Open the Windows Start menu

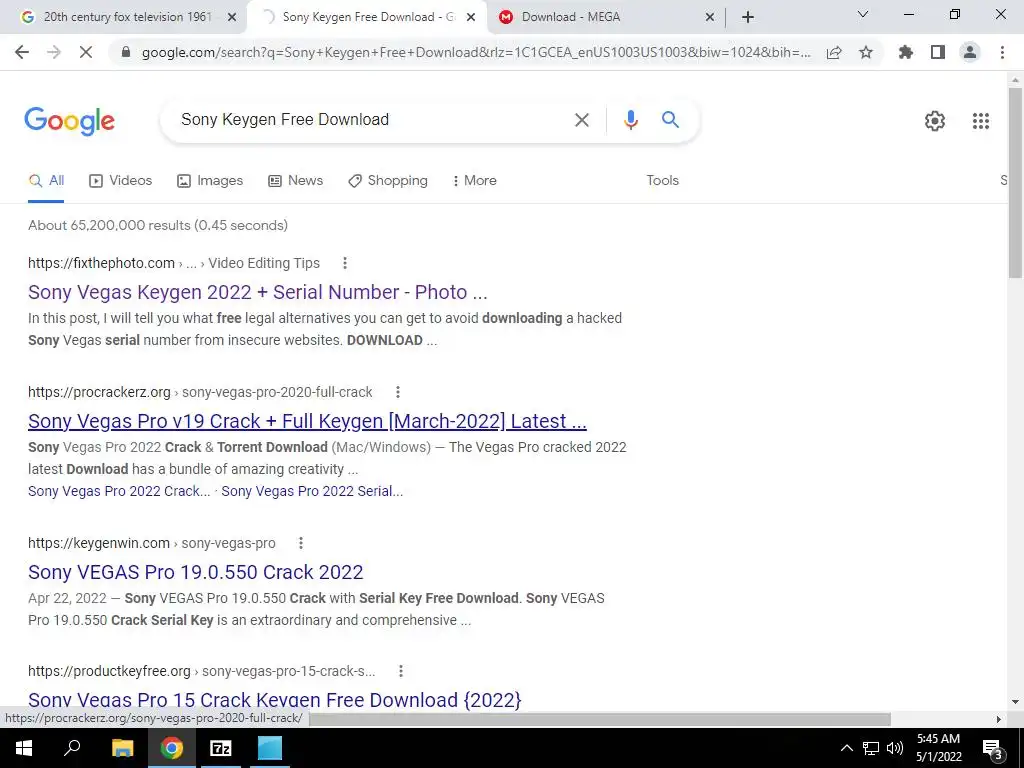[x=24, y=748]
